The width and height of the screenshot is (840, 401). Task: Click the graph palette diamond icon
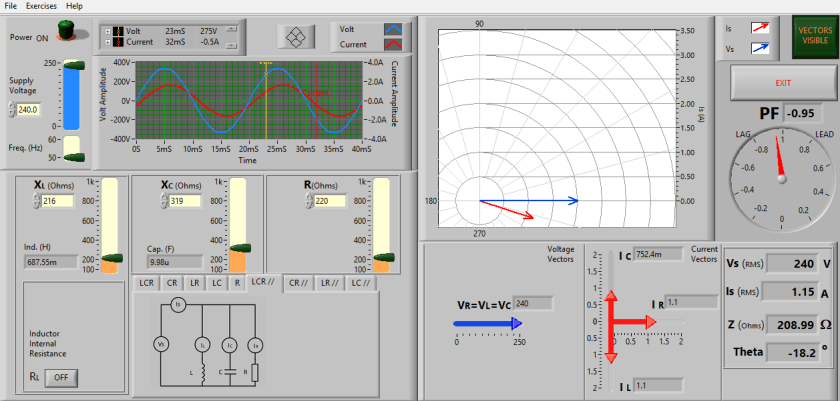[x=295, y=36]
